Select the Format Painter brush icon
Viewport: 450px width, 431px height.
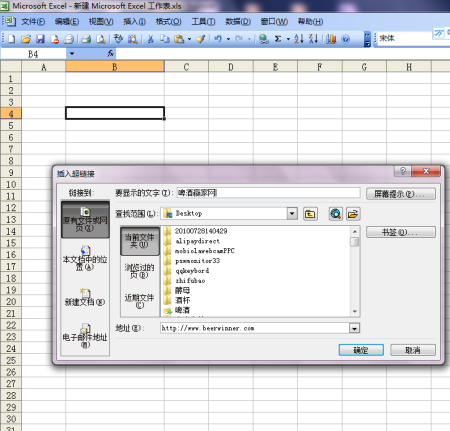[201, 39]
